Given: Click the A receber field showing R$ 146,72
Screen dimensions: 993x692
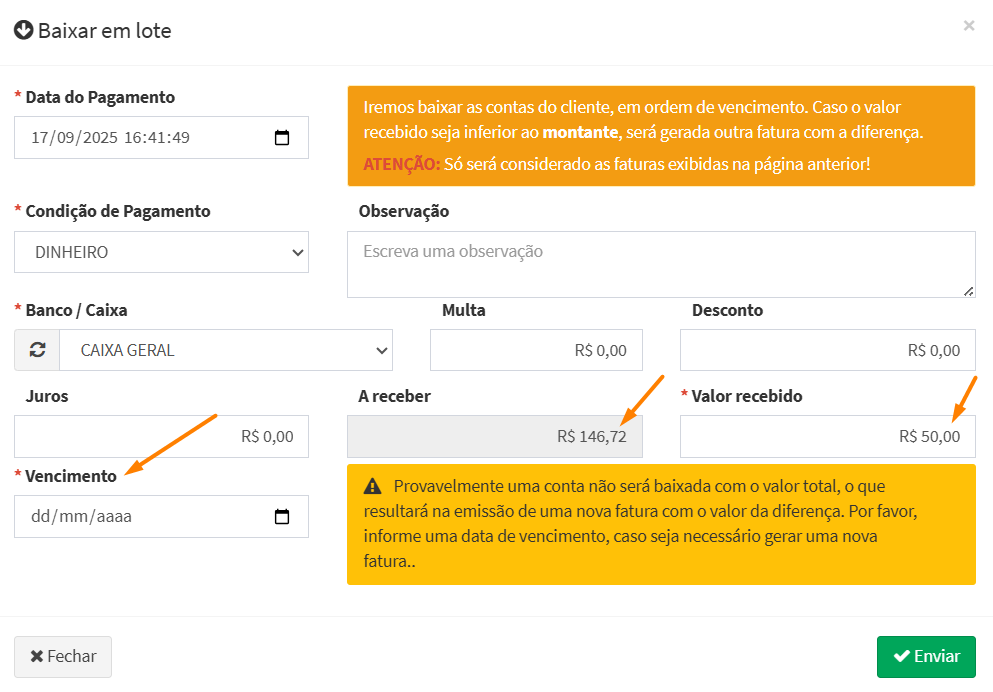Looking at the screenshot, I should pyautogui.click(x=494, y=437).
